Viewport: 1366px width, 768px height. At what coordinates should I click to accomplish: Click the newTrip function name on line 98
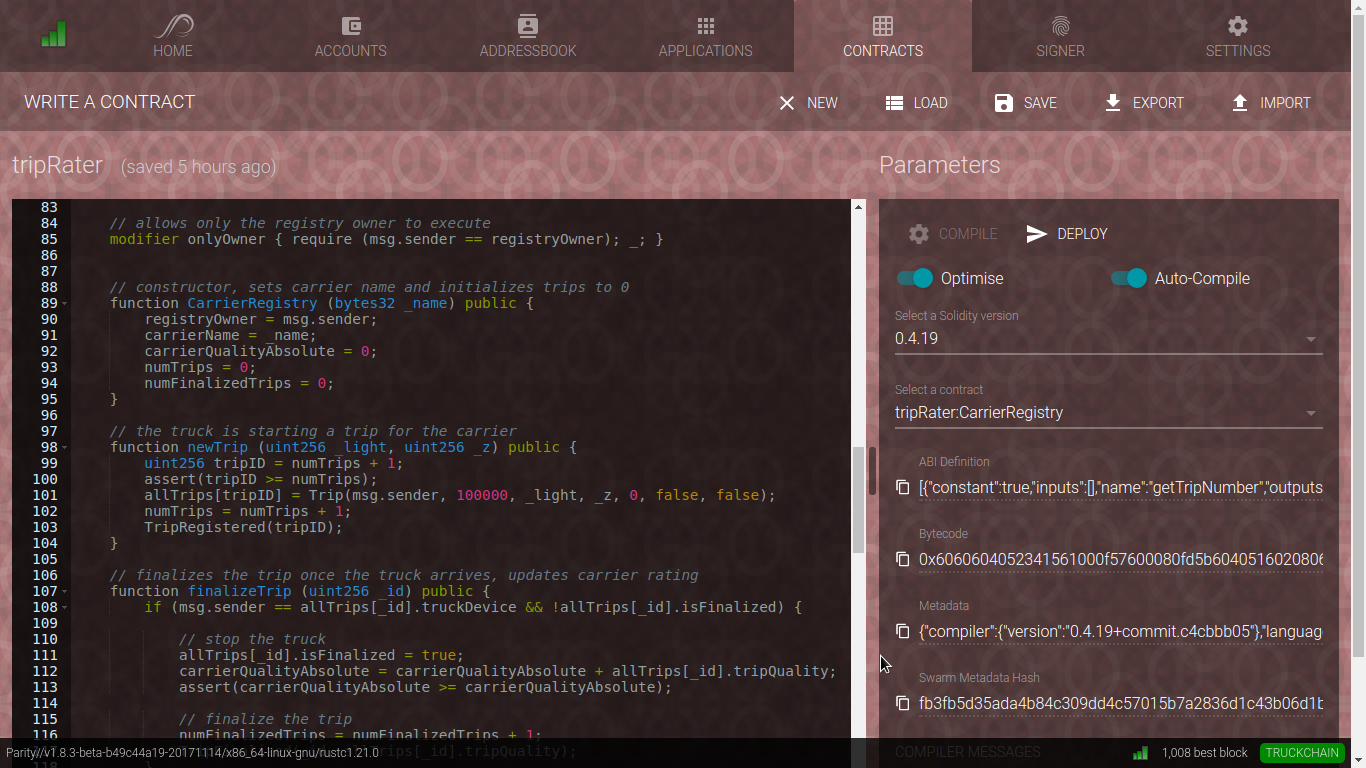tap(218, 447)
